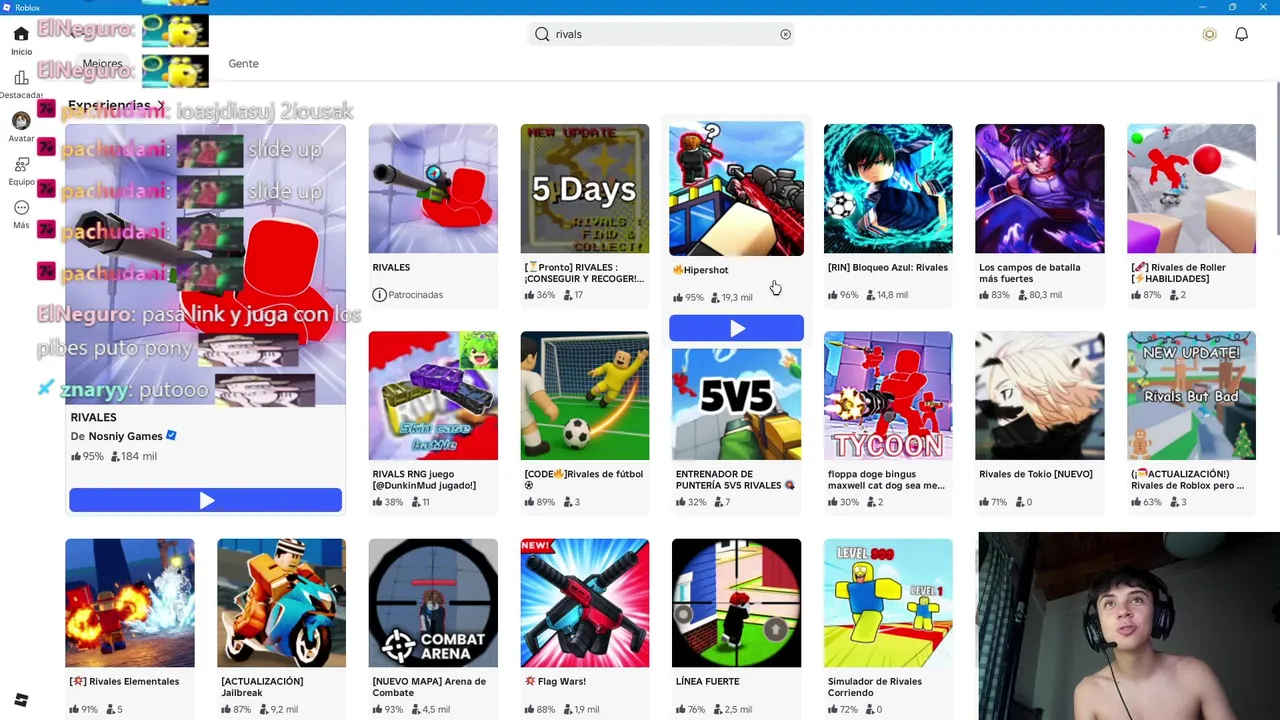
Task: Click the Roblox Studio logo at bottom-left
Action: pos(21,700)
